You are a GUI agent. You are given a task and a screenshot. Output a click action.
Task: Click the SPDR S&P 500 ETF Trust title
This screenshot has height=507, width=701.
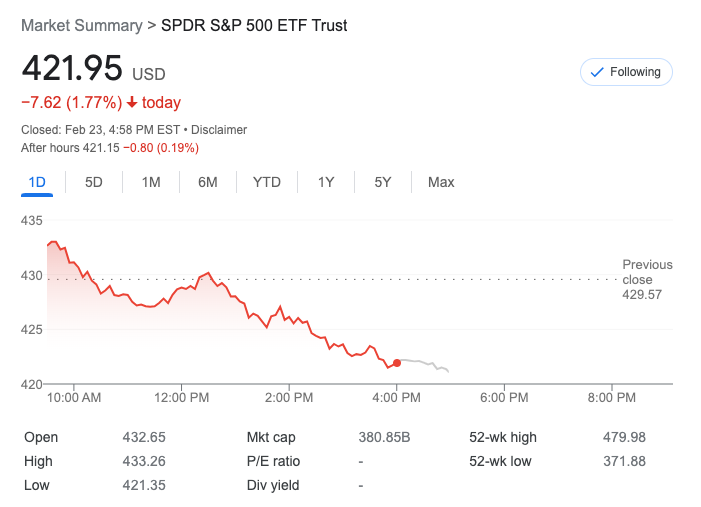pyautogui.click(x=254, y=25)
